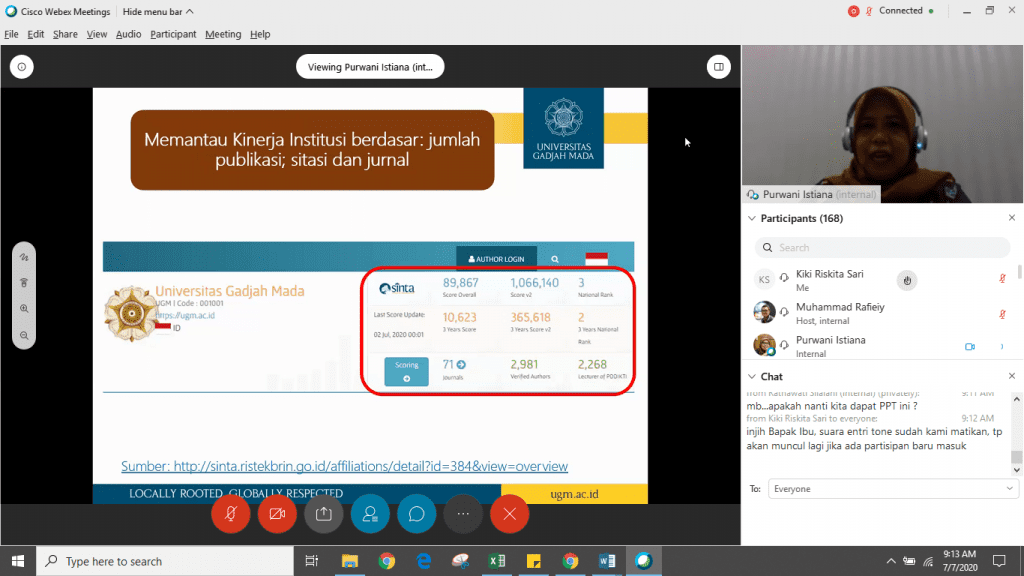Collapse the Participants panel header chevron

click(753, 218)
